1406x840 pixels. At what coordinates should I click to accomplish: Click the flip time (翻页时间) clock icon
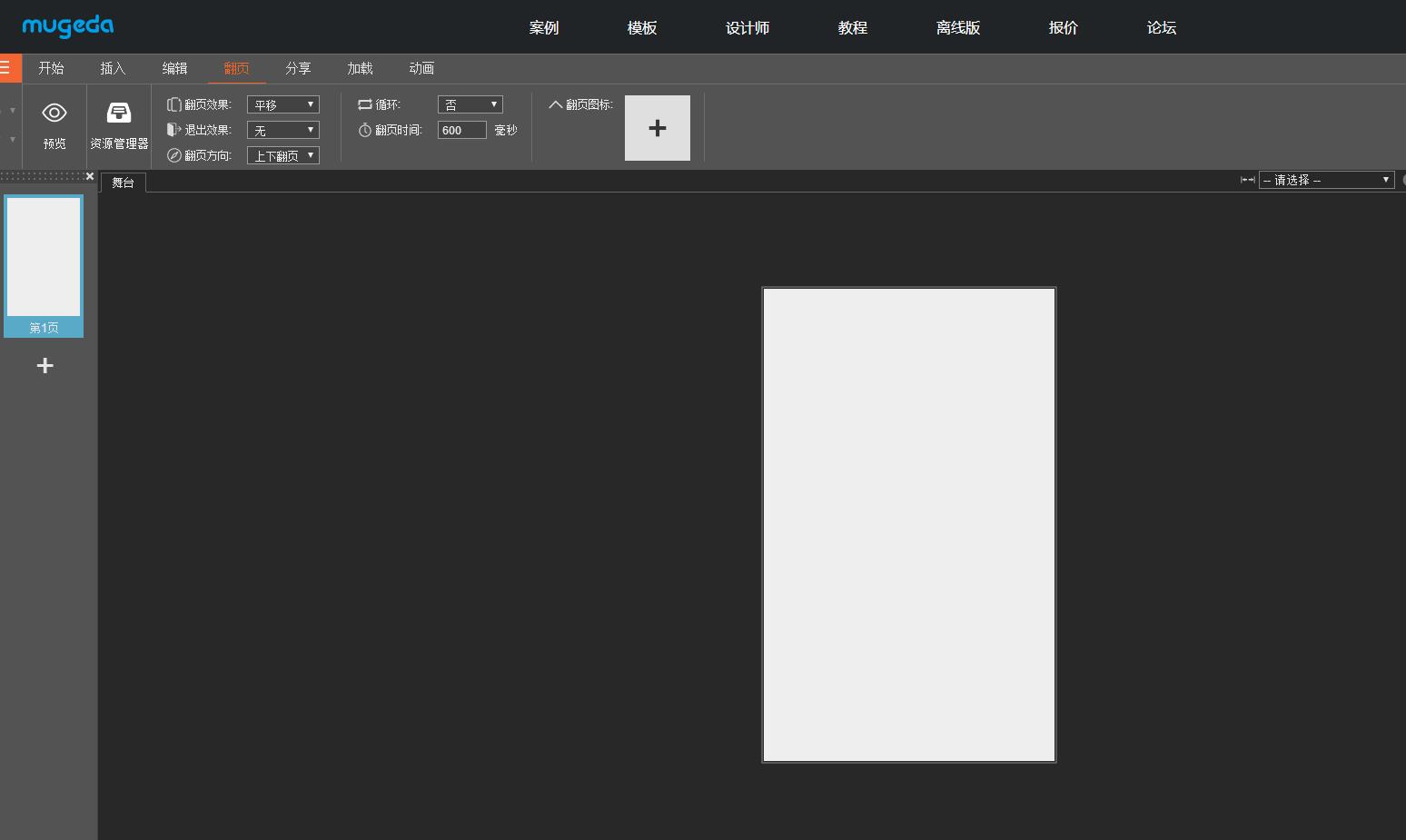pyautogui.click(x=365, y=130)
